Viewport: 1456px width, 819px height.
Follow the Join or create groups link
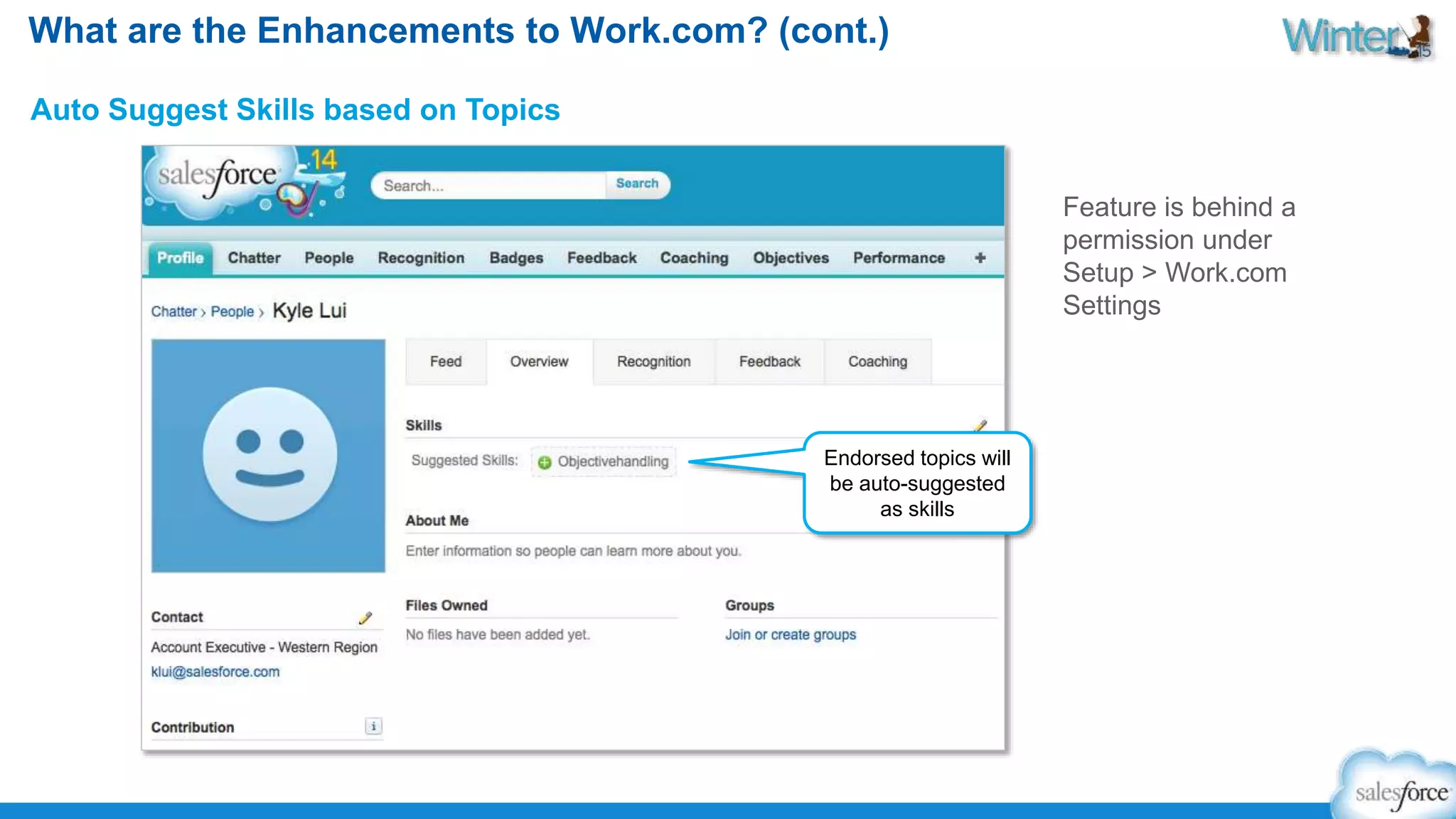[x=790, y=635]
